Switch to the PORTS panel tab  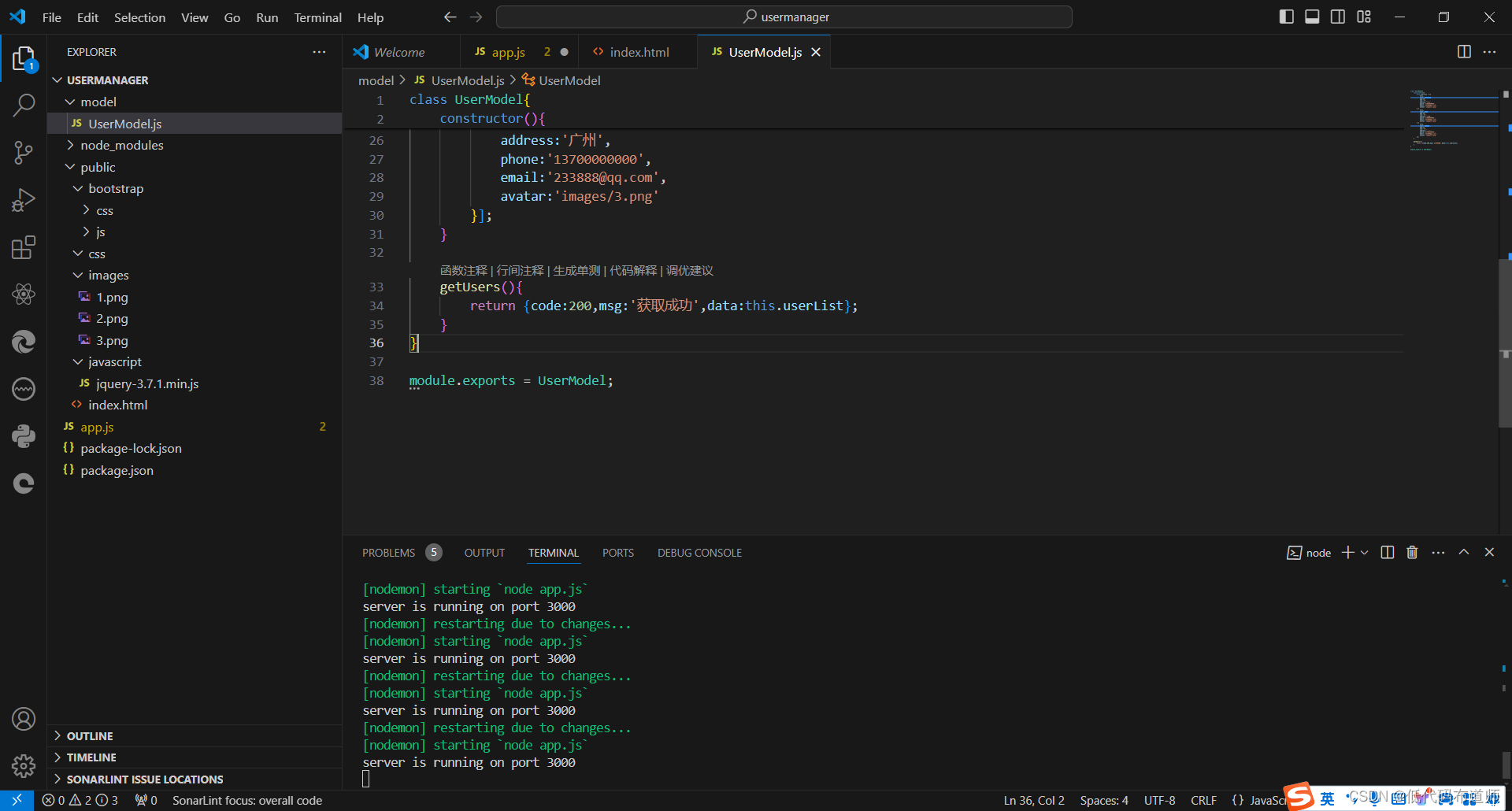point(618,553)
